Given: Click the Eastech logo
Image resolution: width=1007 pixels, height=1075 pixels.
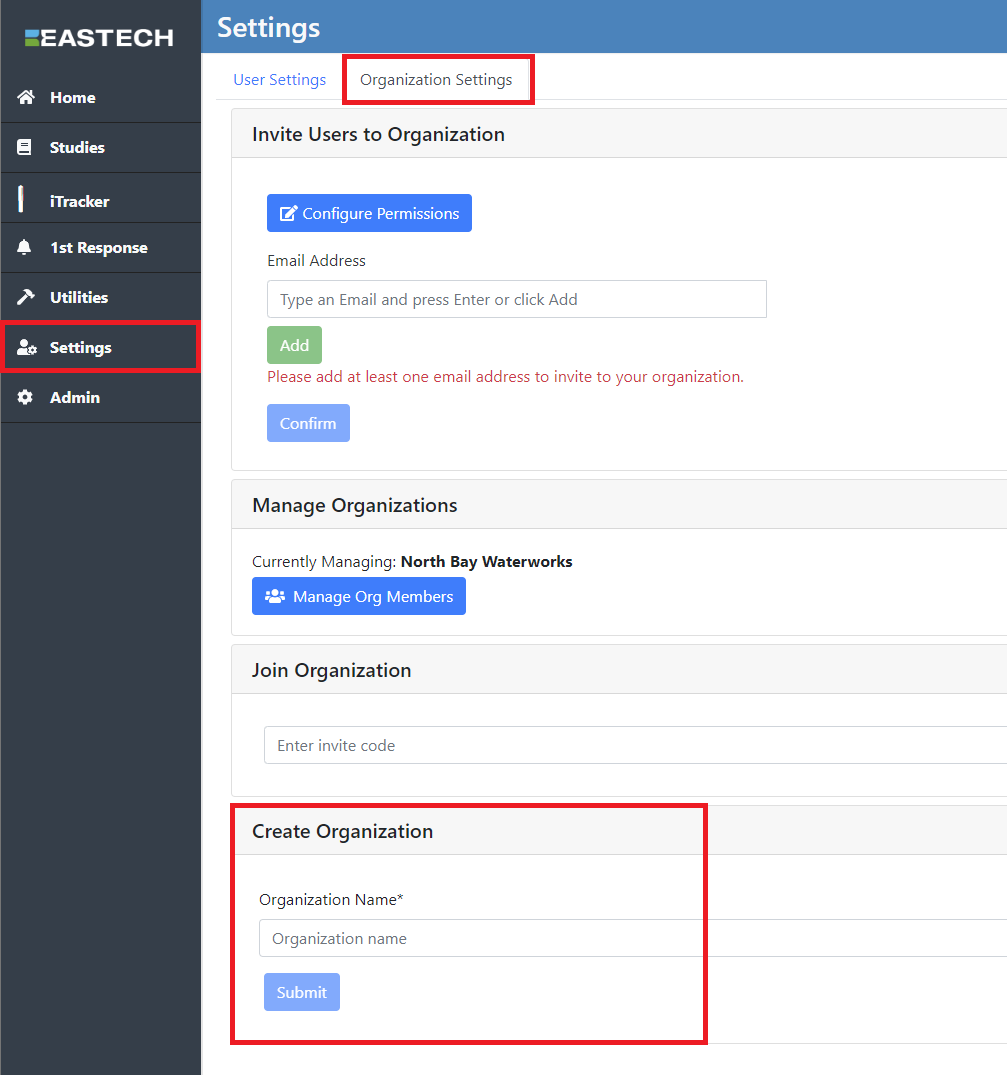Looking at the screenshot, I should click(x=99, y=38).
